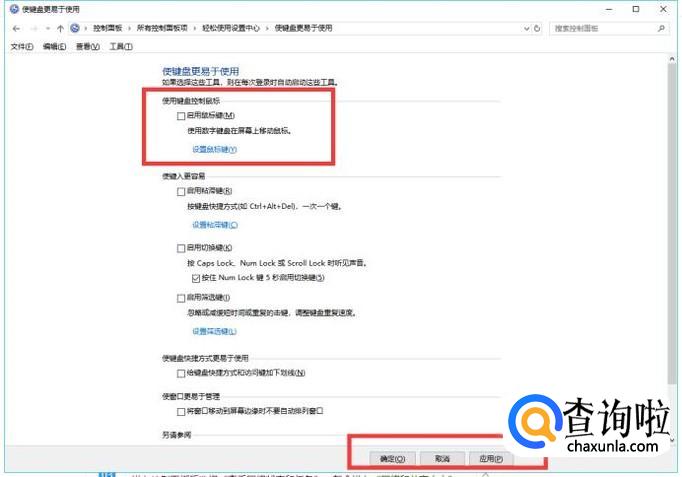Click the 应用(P) button
This screenshot has width=682, height=477.
491,459
